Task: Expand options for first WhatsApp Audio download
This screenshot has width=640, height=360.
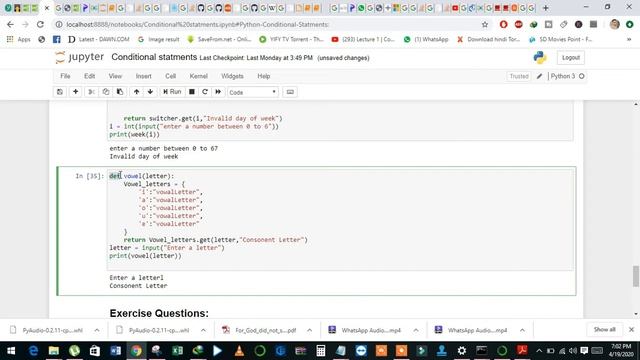Action: pyautogui.click(x=416, y=330)
